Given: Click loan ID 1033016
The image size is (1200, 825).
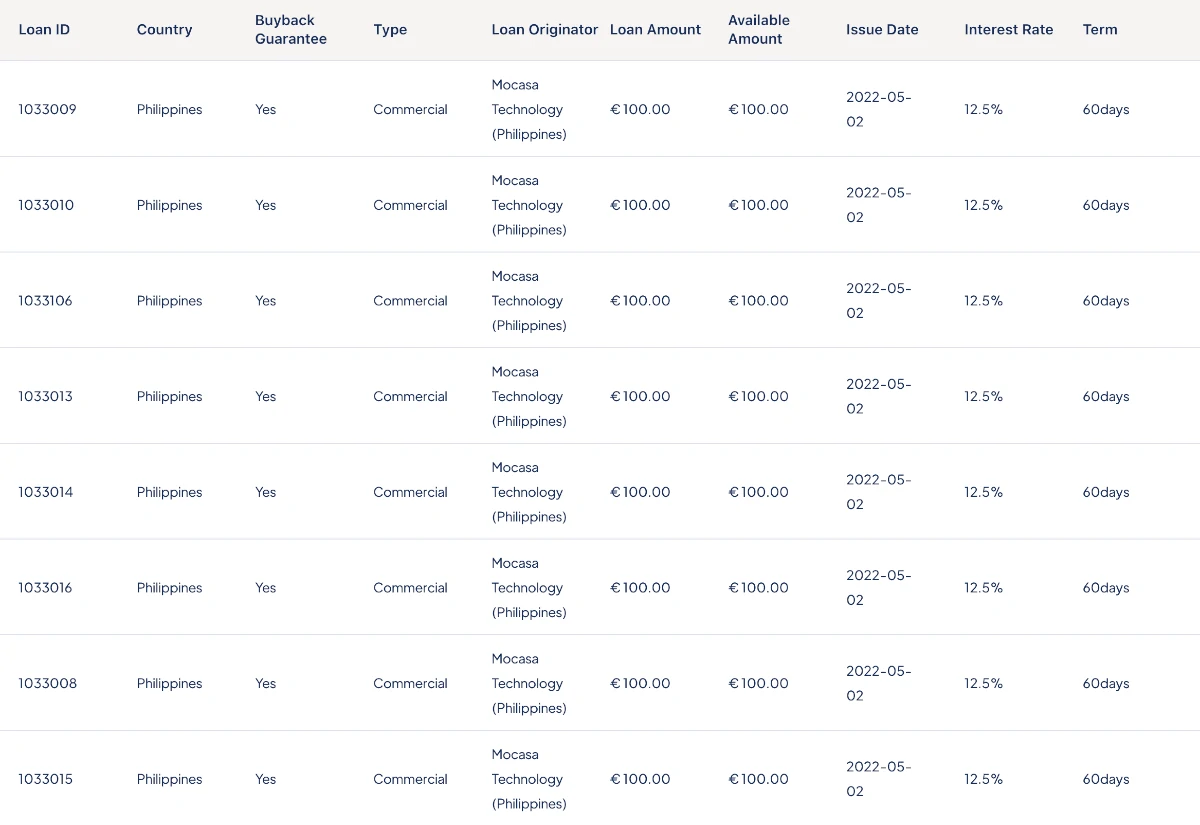Looking at the screenshot, I should [45, 587].
